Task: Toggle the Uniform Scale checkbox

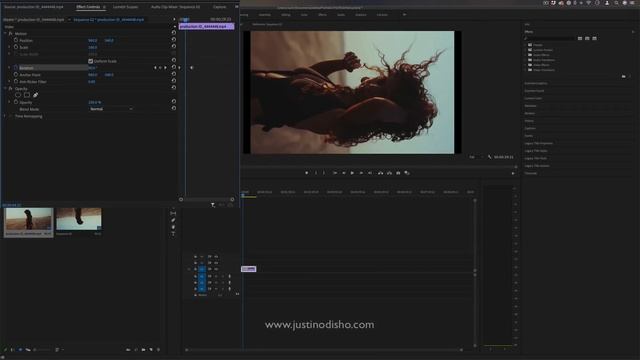Action: (x=91, y=61)
